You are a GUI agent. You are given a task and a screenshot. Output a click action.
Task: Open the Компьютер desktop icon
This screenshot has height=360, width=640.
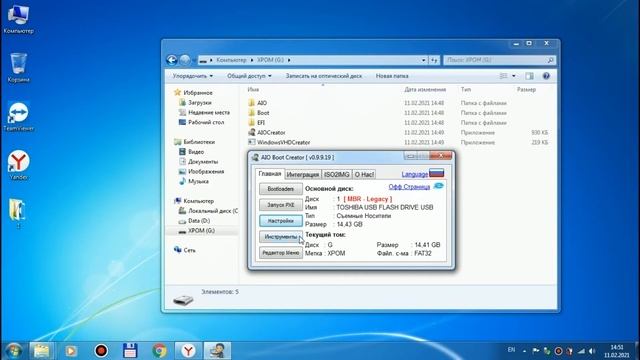(18, 18)
